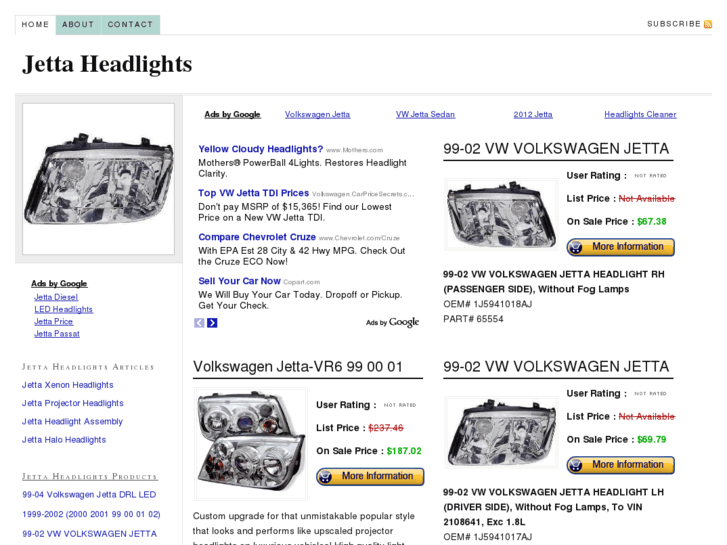Click the SUBSCRIBE link
Image resolution: width=727 pixels, height=545 pixels.
point(674,24)
